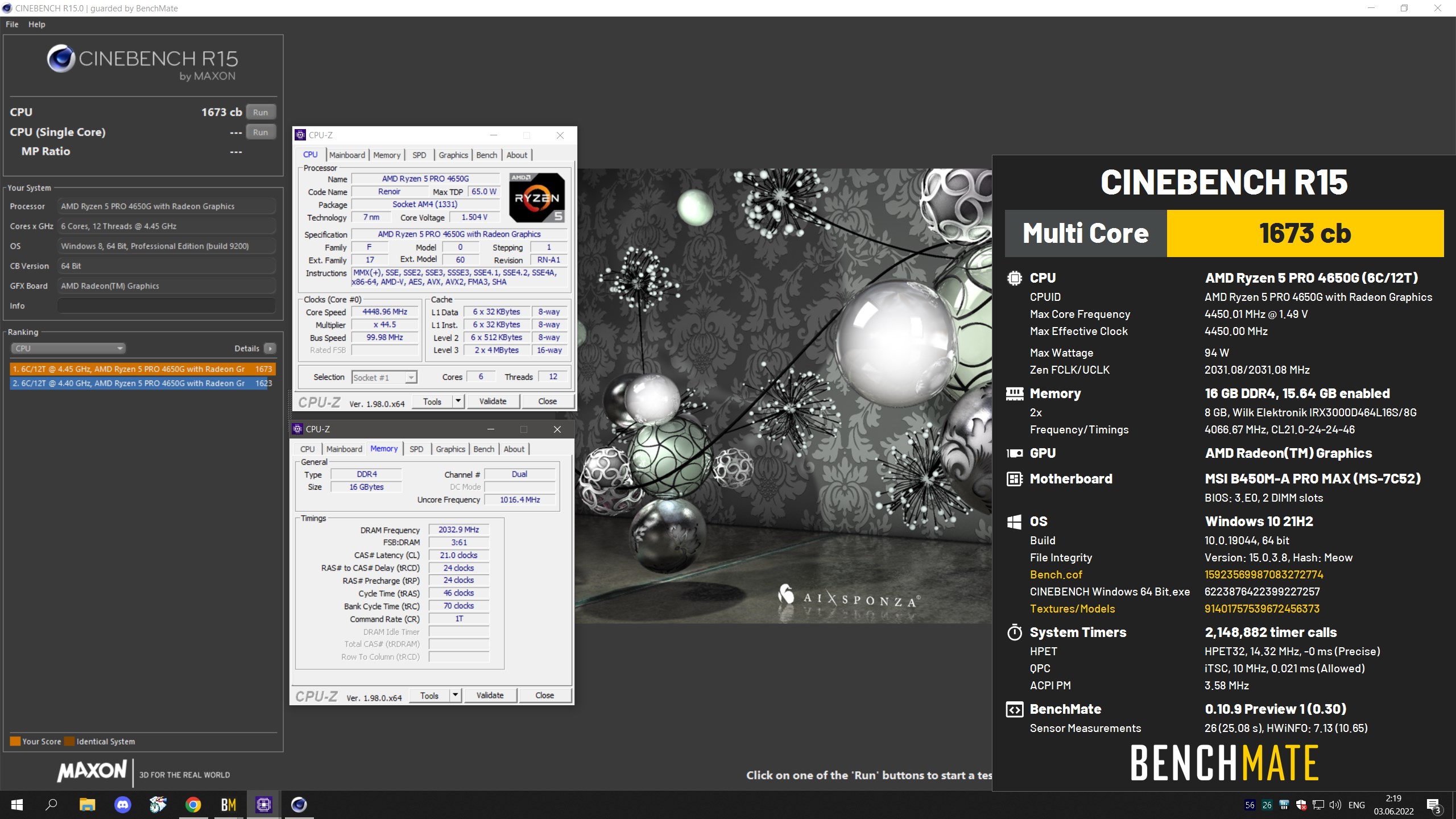Click Tools button in lower CPU-Z window
This screenshot has width=1456, height=819.
[x=429, y=696]
